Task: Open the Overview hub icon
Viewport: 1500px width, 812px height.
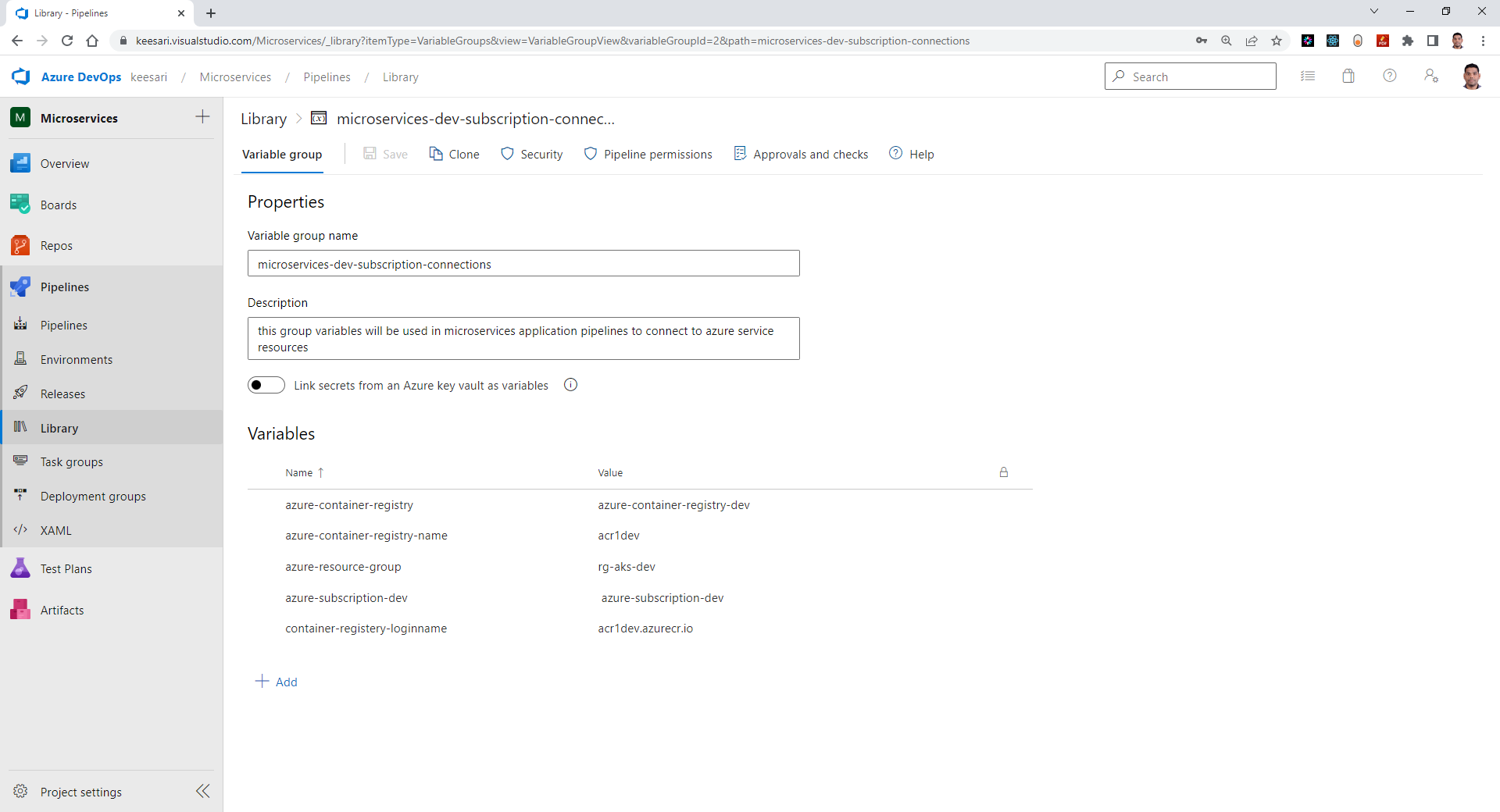Action: [20, 163]
